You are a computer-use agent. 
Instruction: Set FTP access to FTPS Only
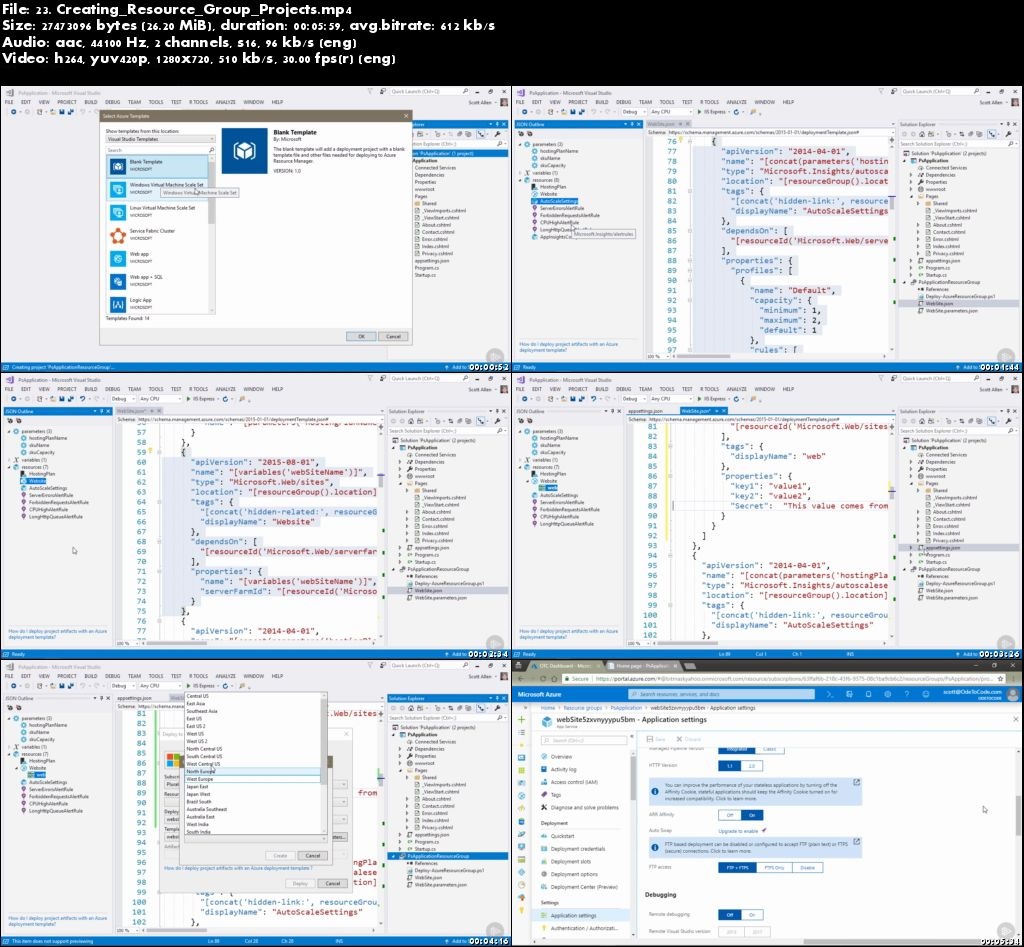pos(775,867)
